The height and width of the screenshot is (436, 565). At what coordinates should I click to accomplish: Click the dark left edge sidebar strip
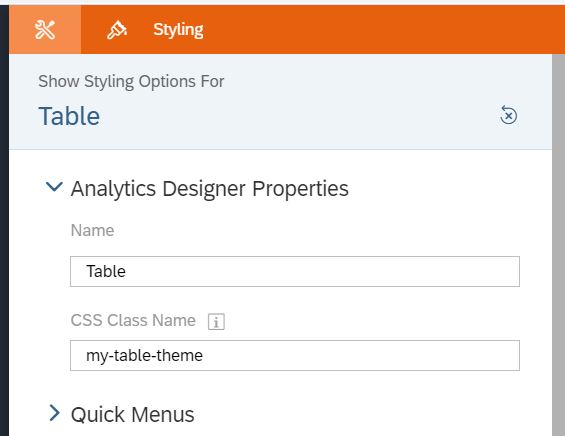click(4, 221)
